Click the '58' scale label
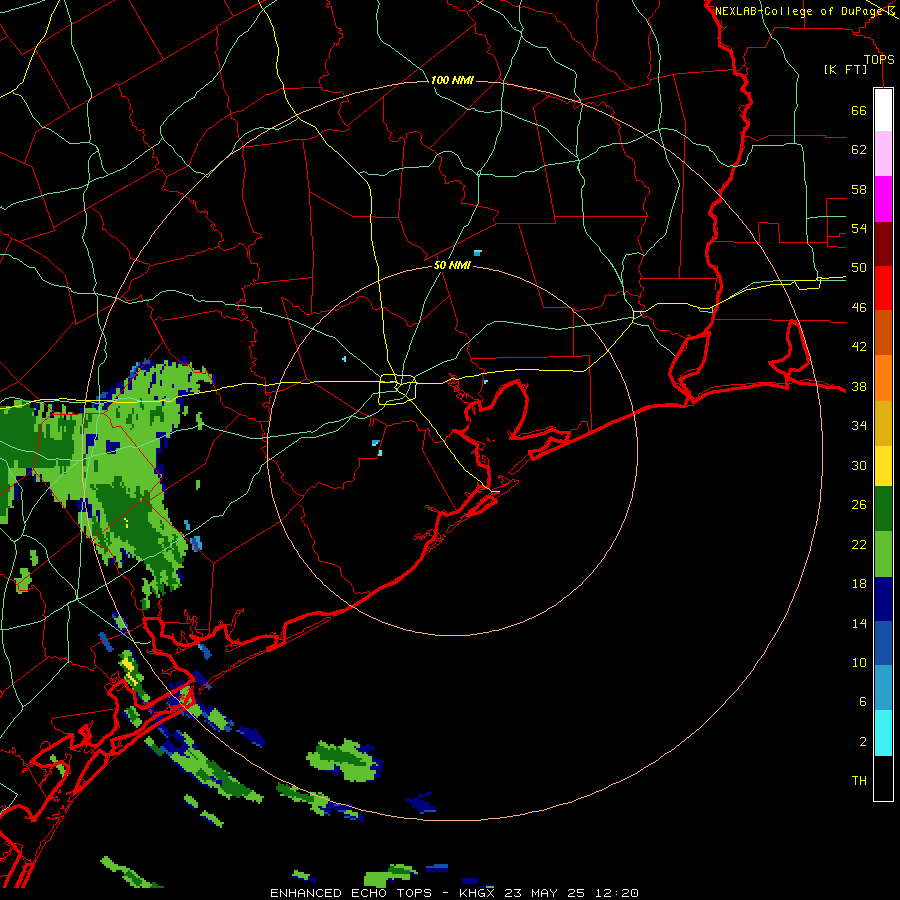Screen dimensions: 900x900 pos(859,189)
